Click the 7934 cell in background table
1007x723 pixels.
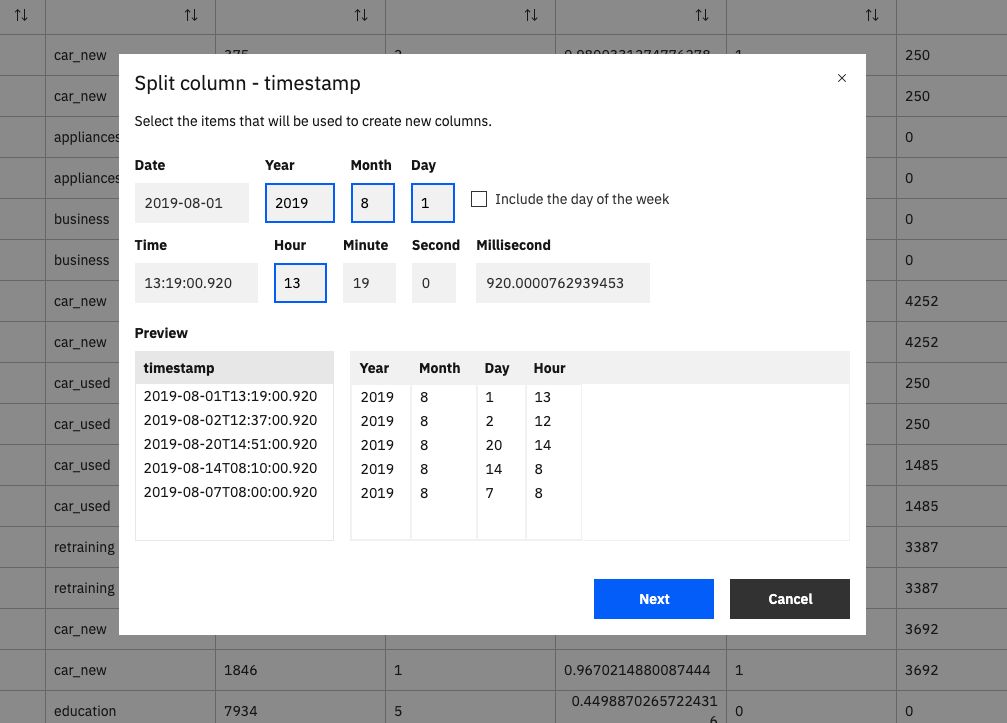tap(300, 711)
